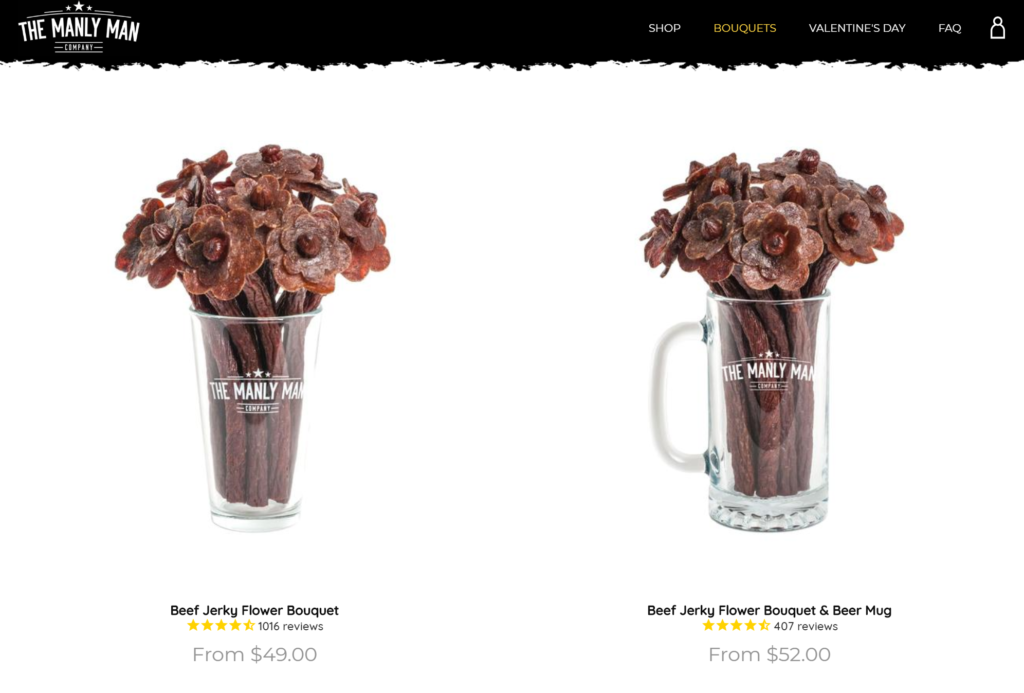Select the From $52.00 price
Viewport: 1024px width, 693px height.
click(769, 654)
